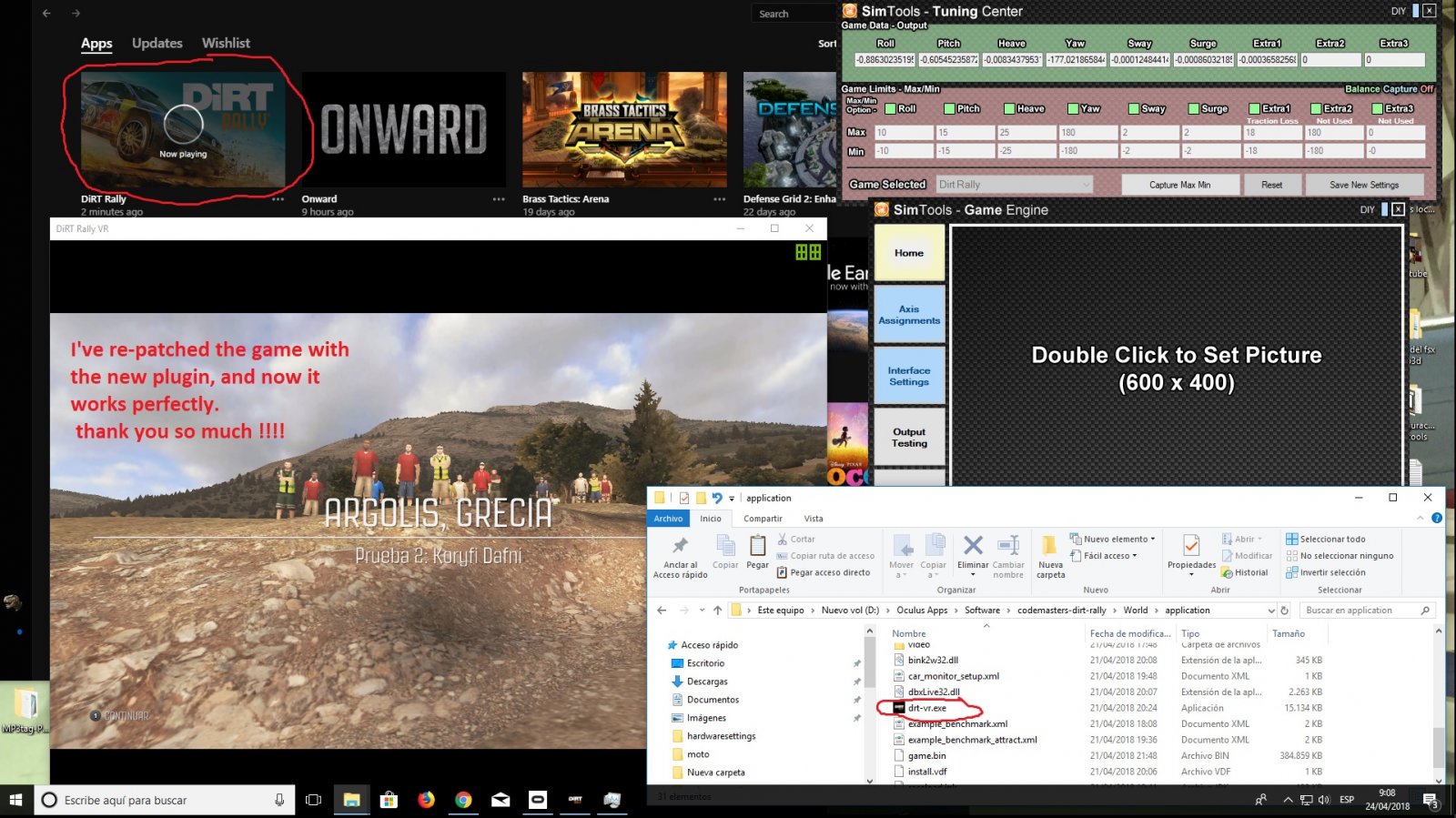Click Seleccionar todo icon
Screen dimensions: 1456x818
coord(1291,539)
